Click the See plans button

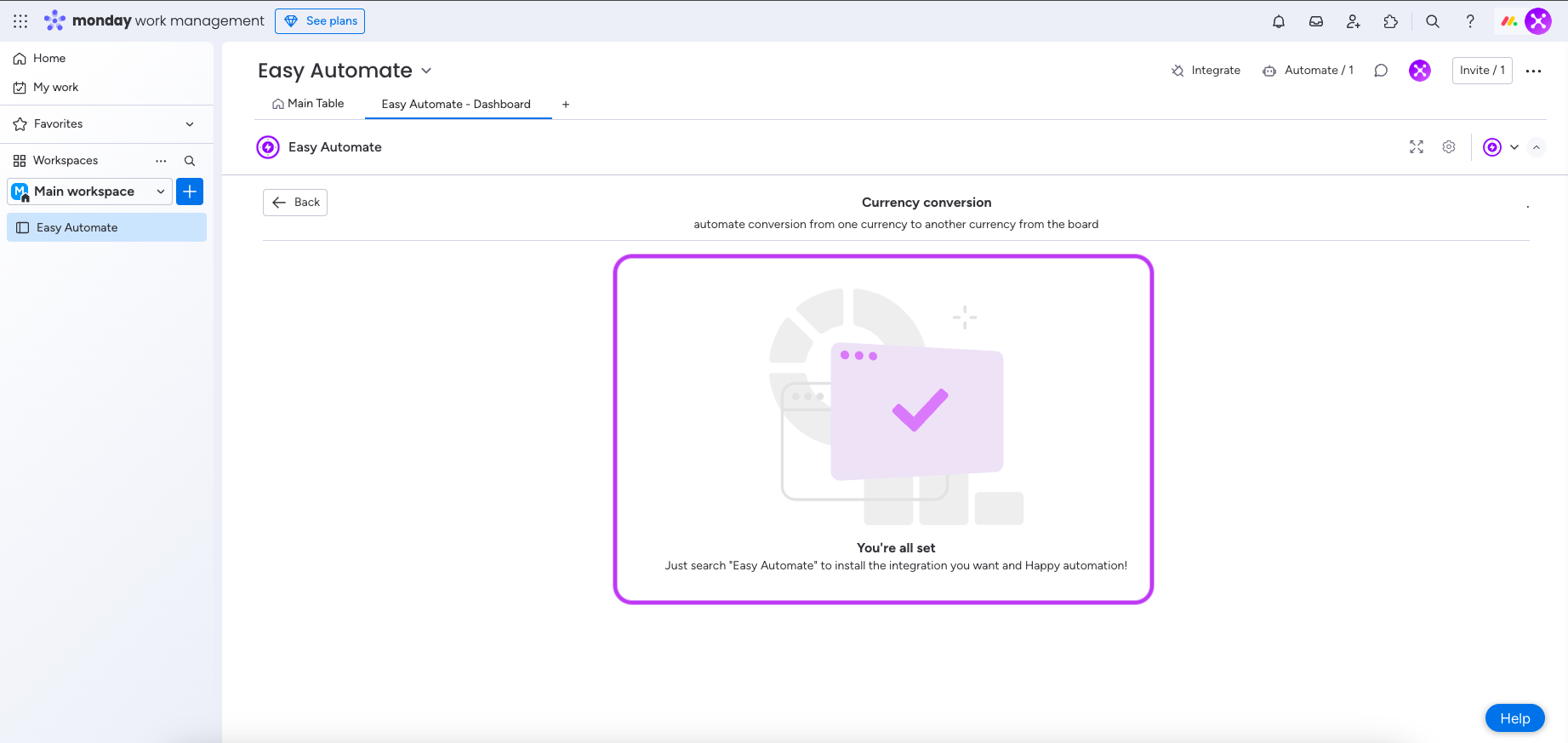pos(320,21)
